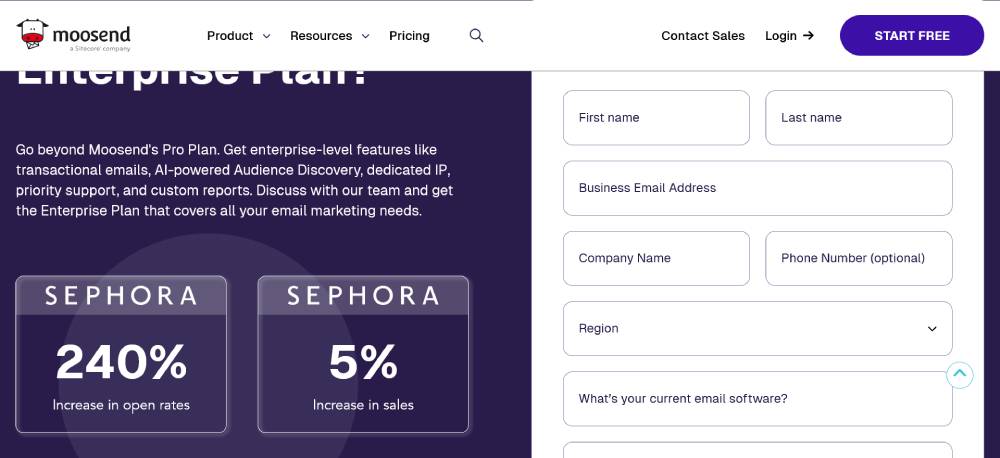Expand the Product menu chevron
This screenshot has width=1000, height=458.
coord(266,36)
